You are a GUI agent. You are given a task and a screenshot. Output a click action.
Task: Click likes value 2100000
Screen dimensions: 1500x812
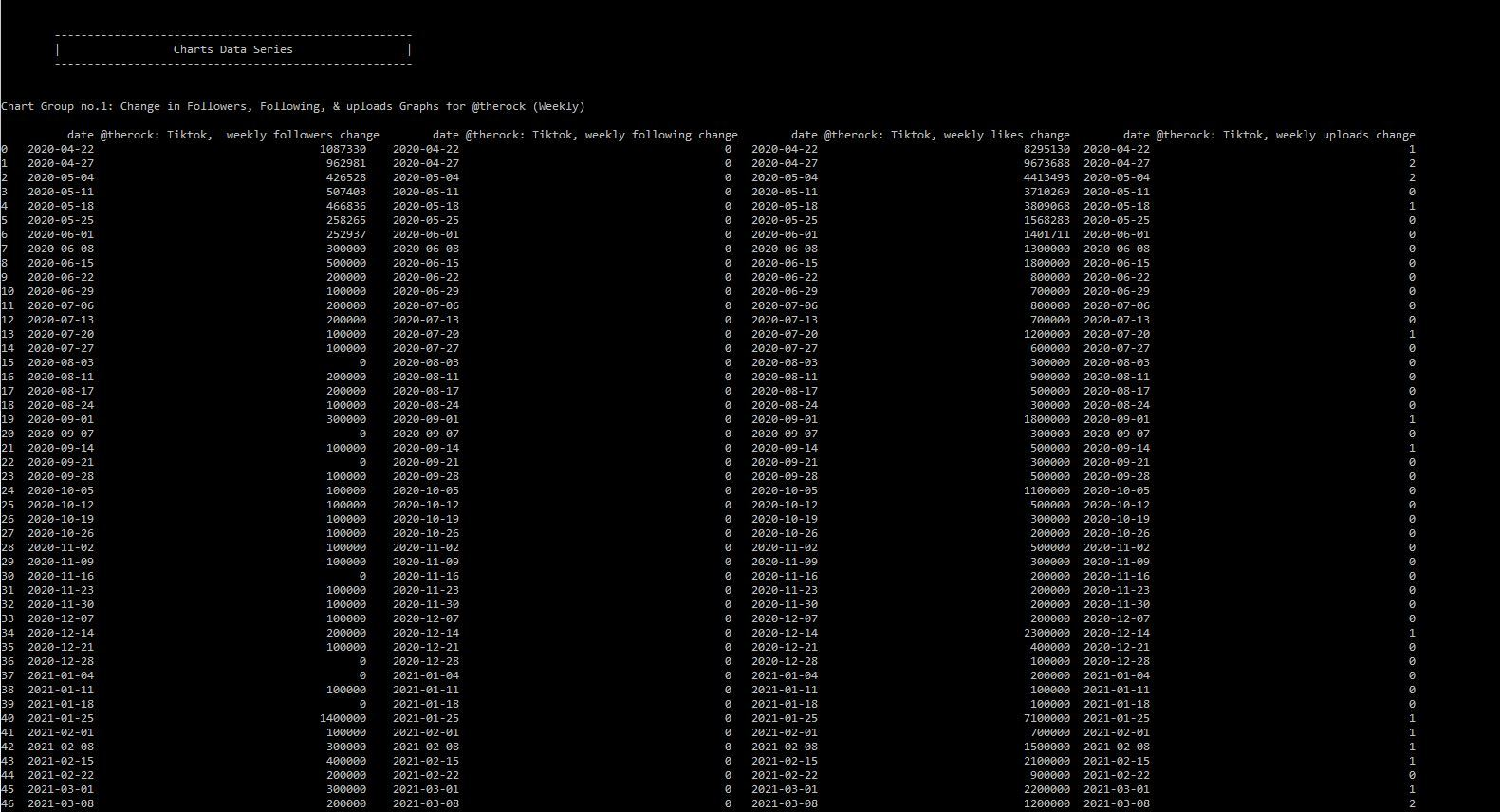pos(1046,761)
